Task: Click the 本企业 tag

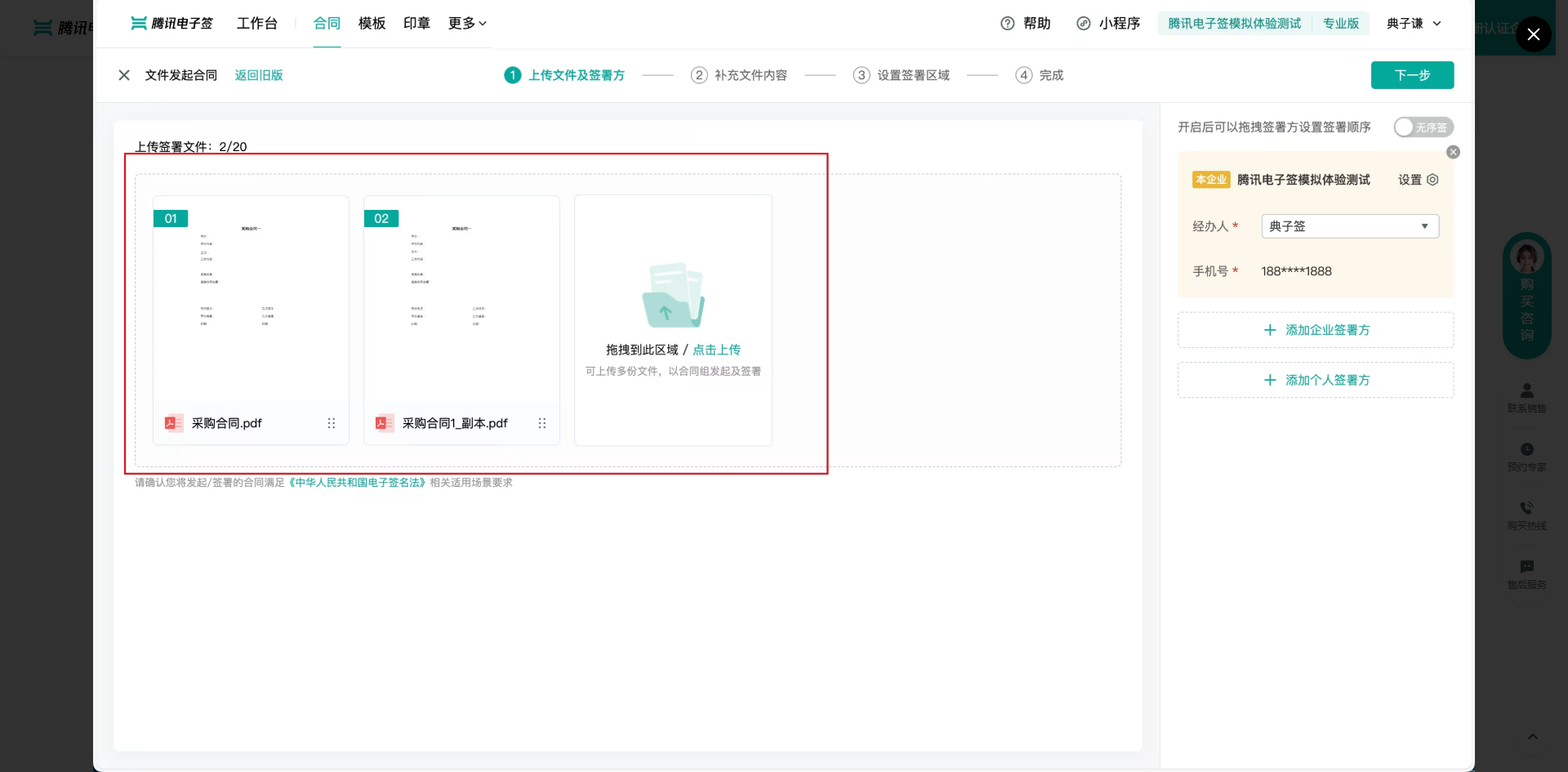Action: 1211,180
